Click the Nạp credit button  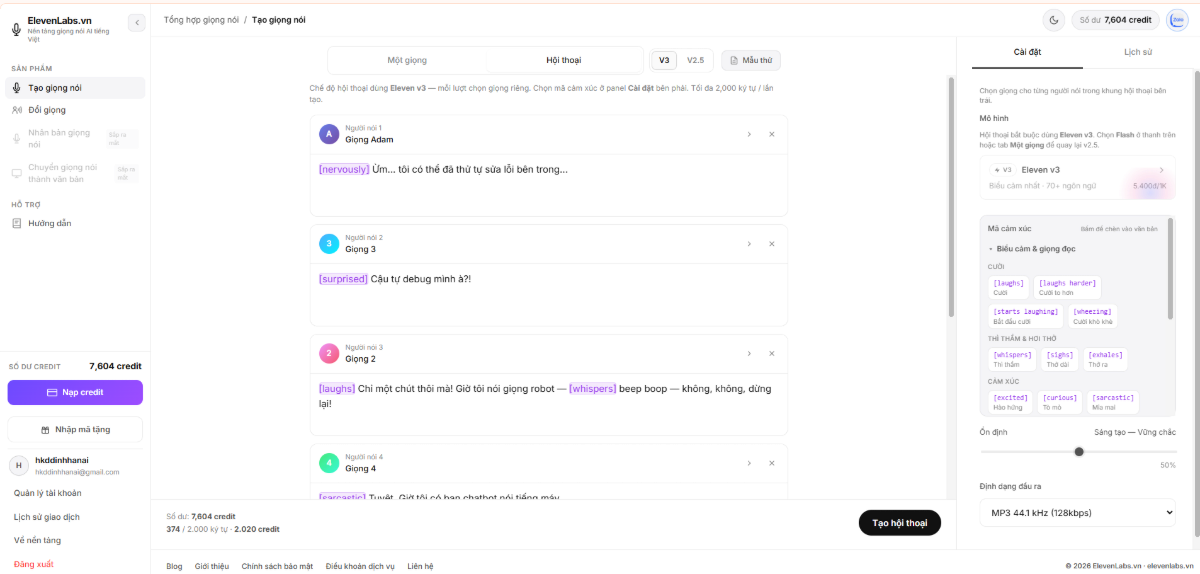pyautogui.click(x=75, y=392)
